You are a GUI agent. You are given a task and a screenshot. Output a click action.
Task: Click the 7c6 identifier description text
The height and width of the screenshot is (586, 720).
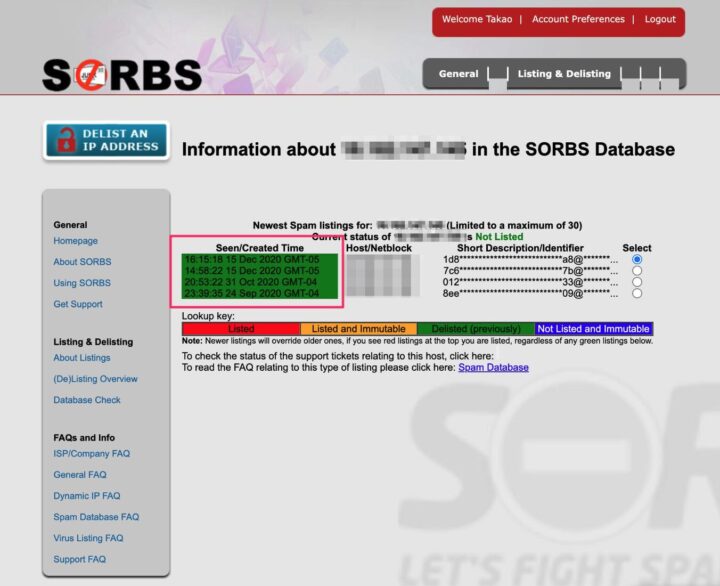click(x=530, y=270)
